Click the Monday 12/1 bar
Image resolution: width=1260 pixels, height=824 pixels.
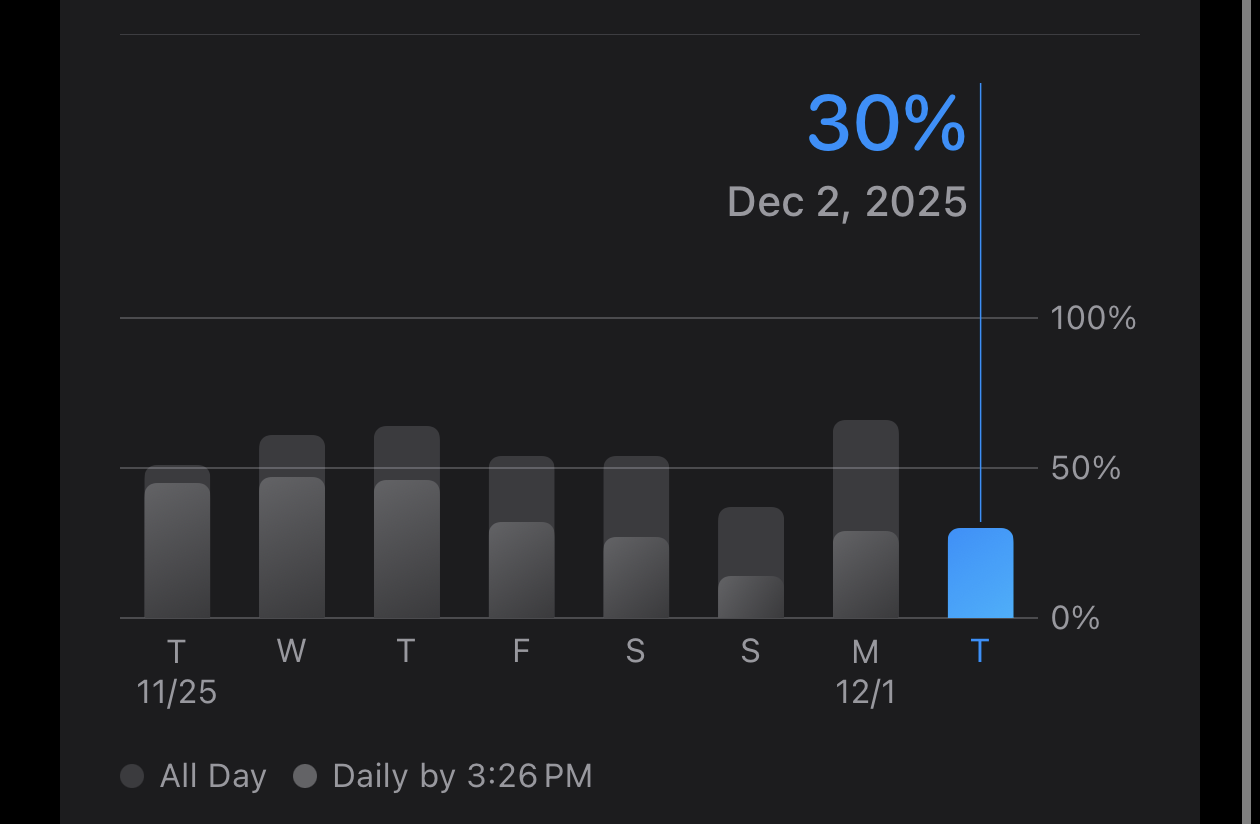[866, 519]
